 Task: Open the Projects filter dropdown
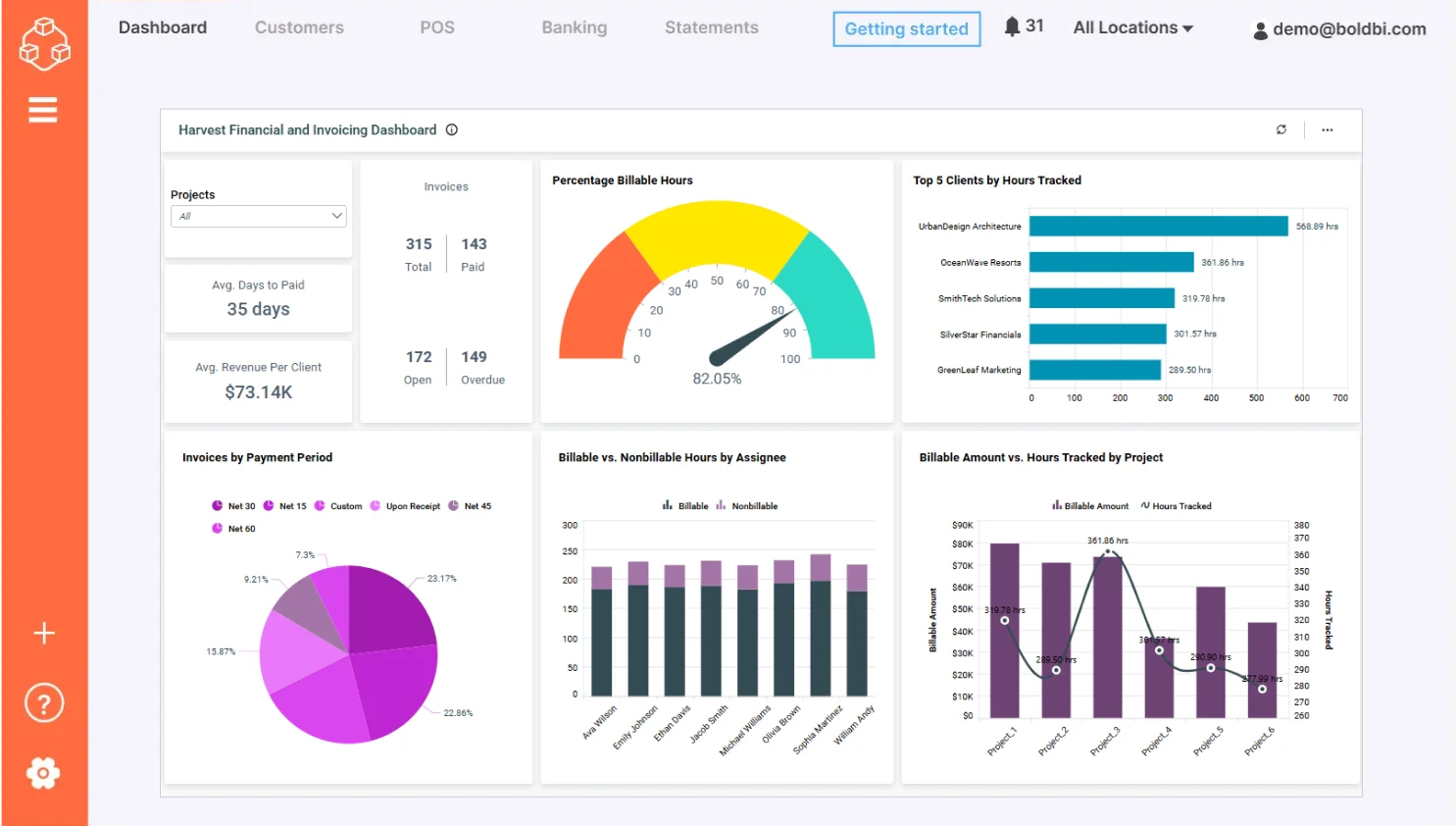(258, 216)
